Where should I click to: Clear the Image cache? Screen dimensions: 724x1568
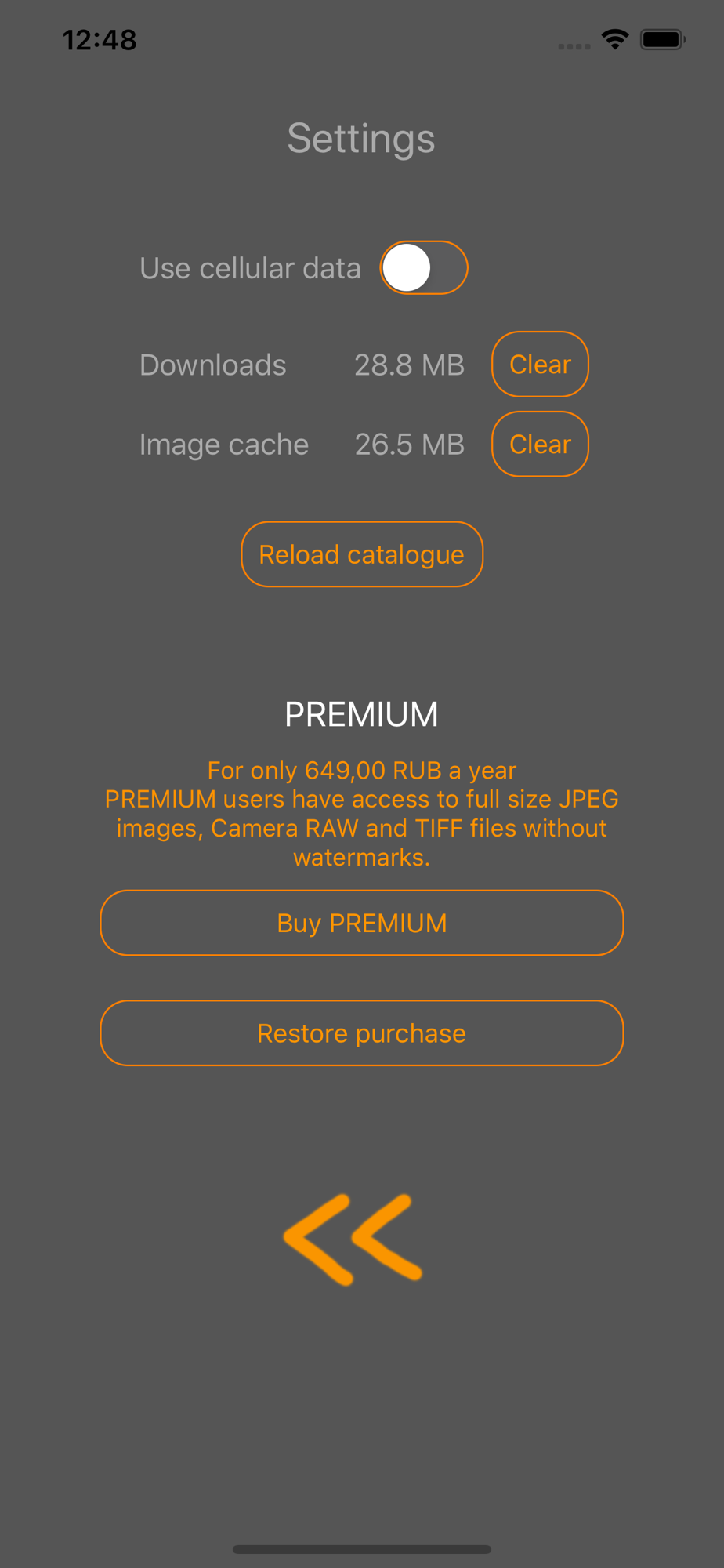point(540,444)
